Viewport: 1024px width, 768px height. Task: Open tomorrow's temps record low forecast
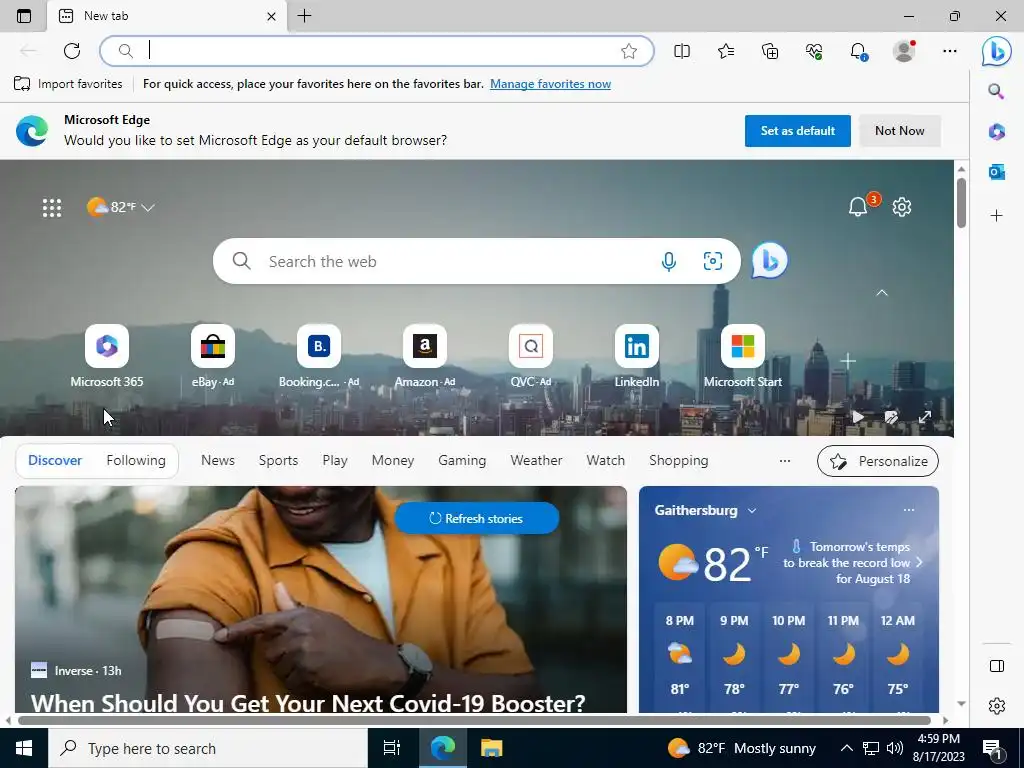[x=852, y=562]
